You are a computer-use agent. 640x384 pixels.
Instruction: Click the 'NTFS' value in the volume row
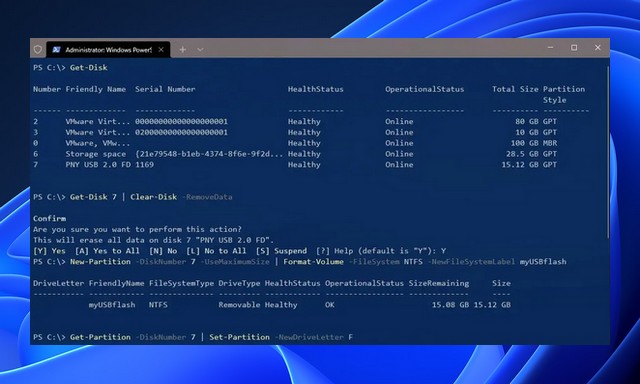pyautogui.click(x=158, y=304)
